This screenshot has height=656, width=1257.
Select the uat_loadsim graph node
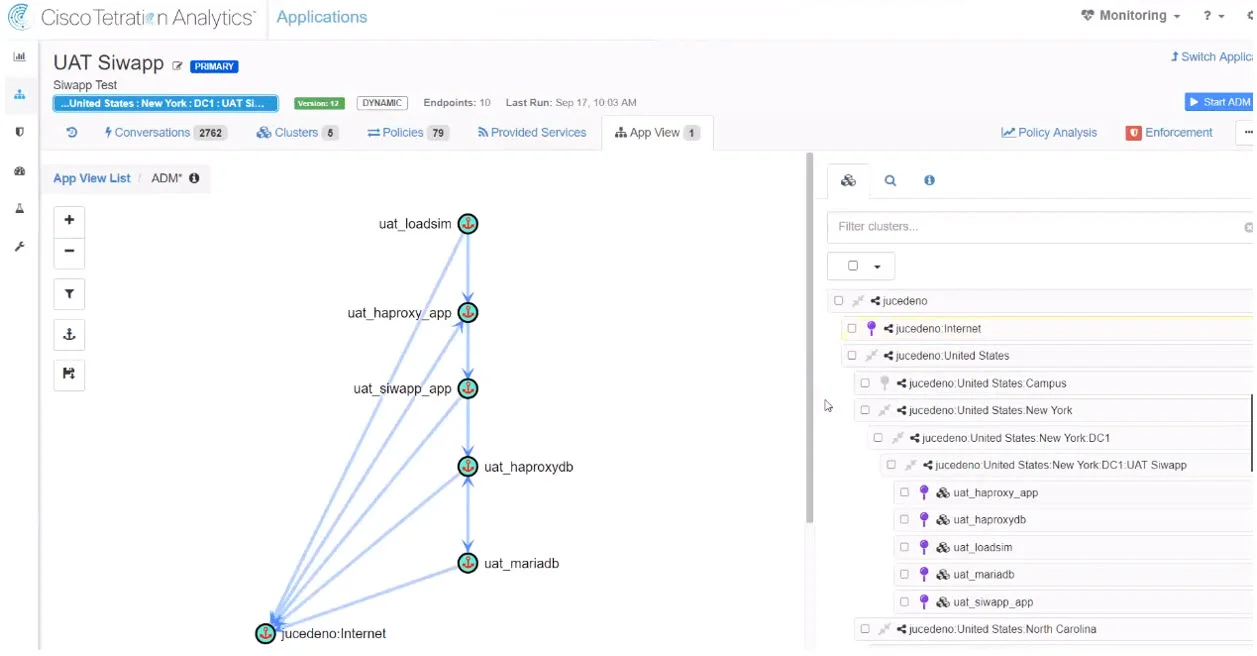pyautogui.click(x=468, y=224)
